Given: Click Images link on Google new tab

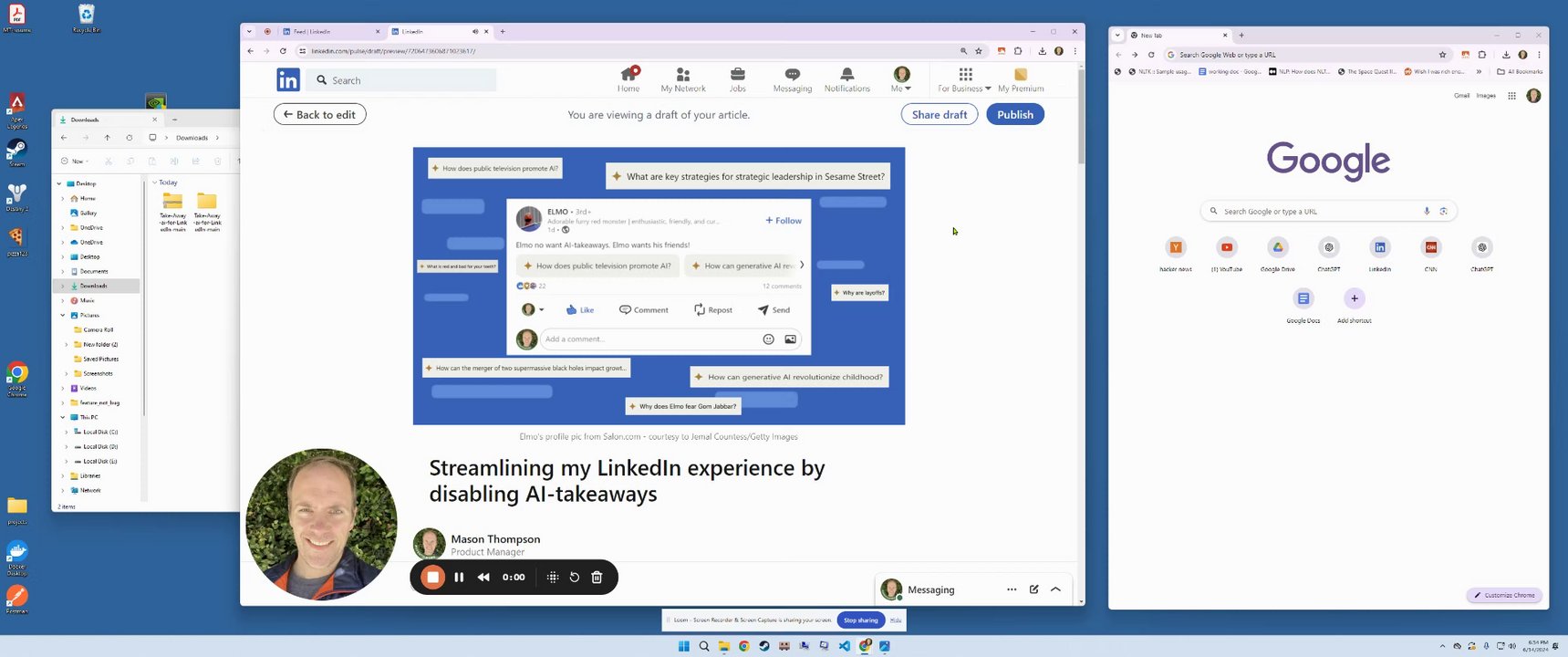Looking at the screenshot, I should (1486, 95).
